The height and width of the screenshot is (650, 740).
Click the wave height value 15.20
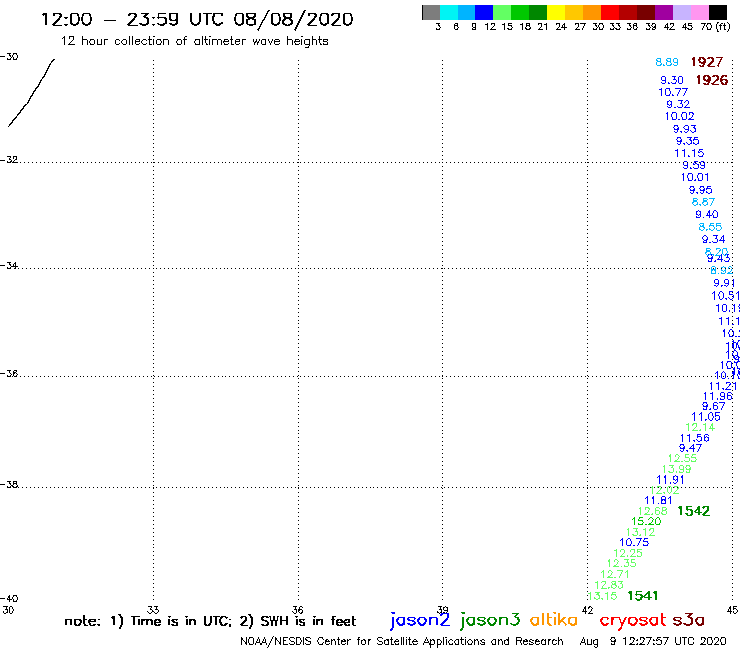[646, 521]
